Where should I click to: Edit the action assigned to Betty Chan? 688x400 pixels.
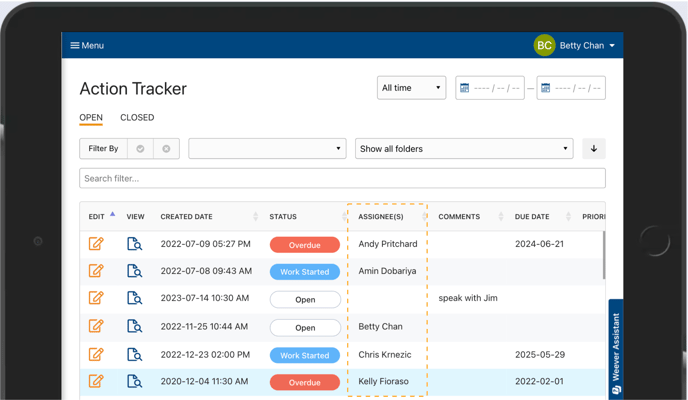[x=96, y=327]
